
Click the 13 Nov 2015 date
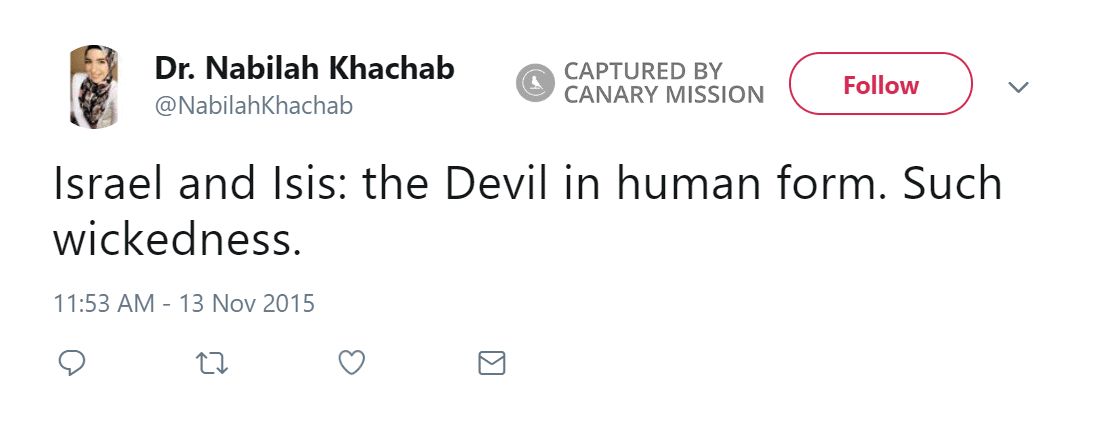tap(247, 302)
